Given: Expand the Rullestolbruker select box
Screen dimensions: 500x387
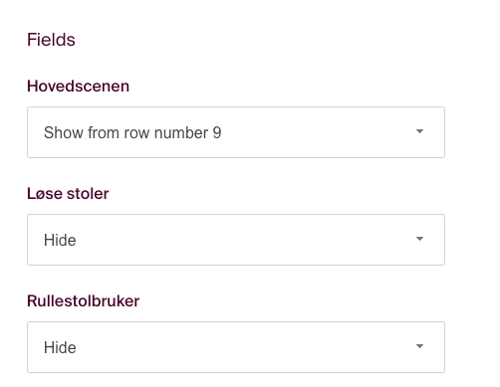Looking at the screenshot, I should [x=236, y=347].
